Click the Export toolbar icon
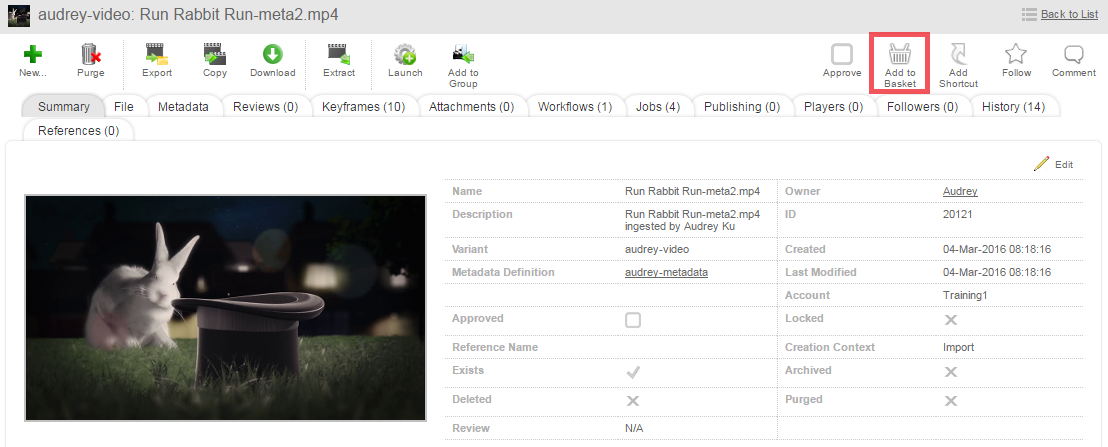 pos(156,55)
